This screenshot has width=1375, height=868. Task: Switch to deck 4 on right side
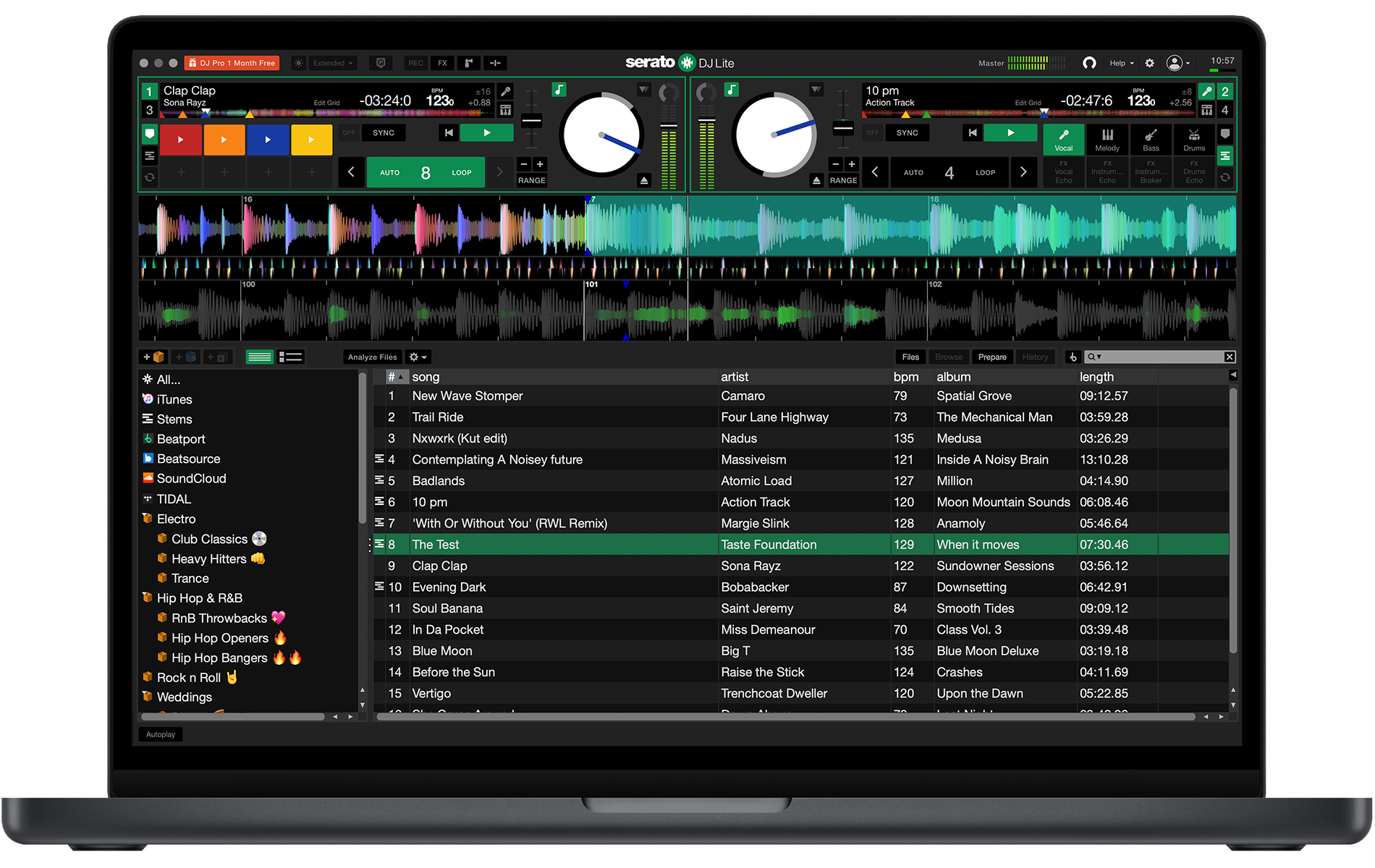(1225, 110)
